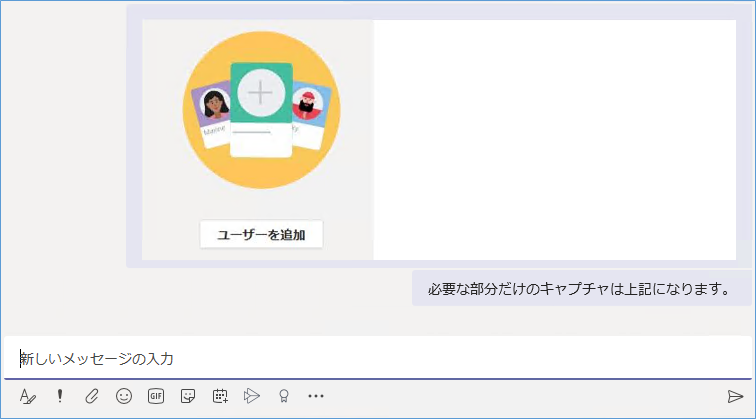The height and width of the screenshot is (419, 756).
Task: Expand more messaging options via the ellipsis
Action: click(x=316, y=396)
